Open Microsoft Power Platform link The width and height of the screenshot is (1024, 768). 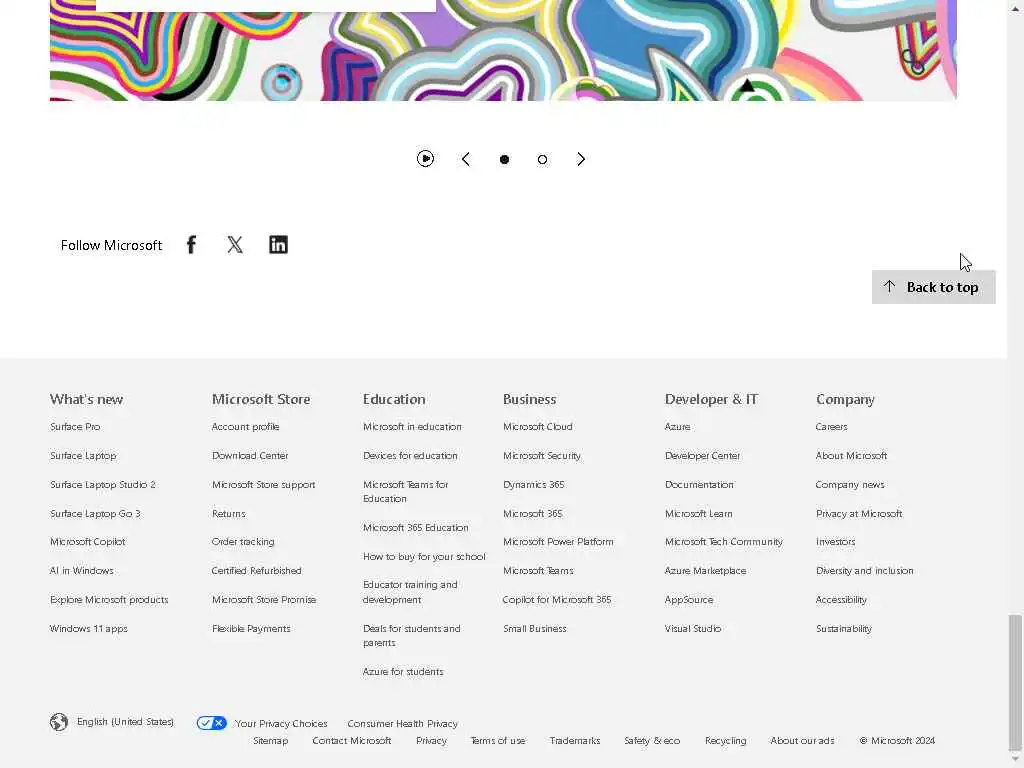click(558, 541)
